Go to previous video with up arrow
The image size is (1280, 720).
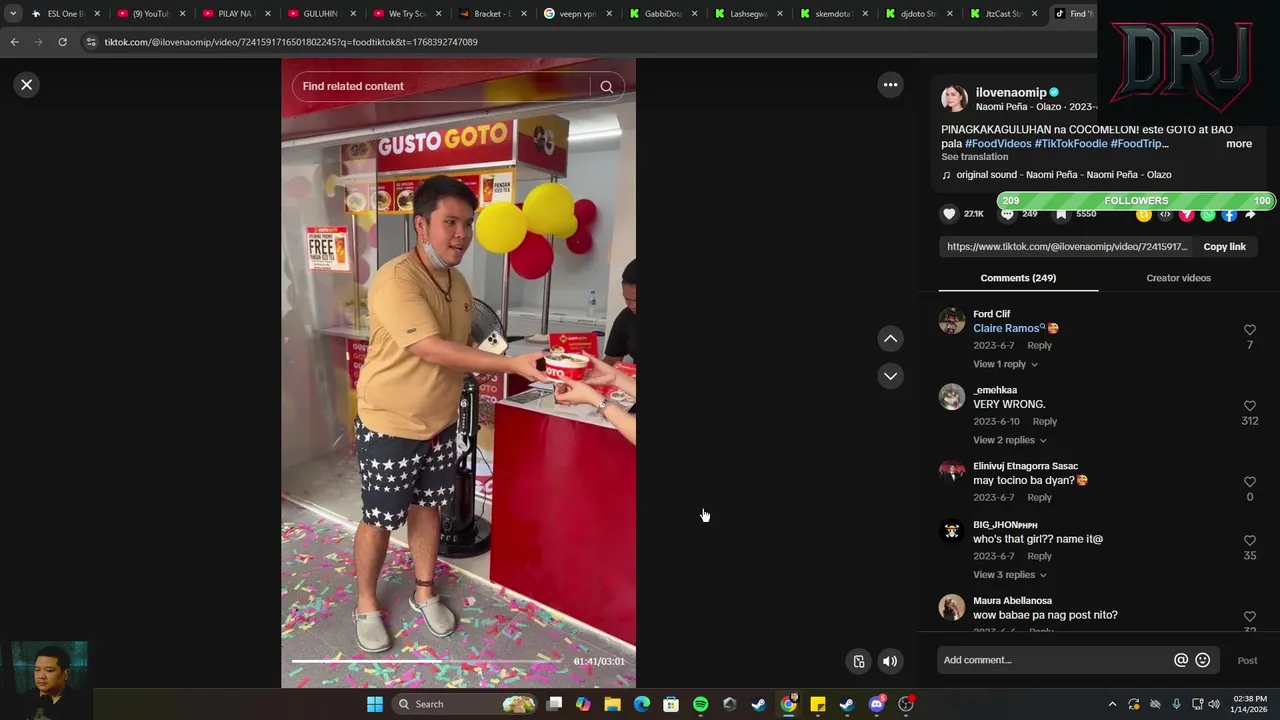(890, 339)
